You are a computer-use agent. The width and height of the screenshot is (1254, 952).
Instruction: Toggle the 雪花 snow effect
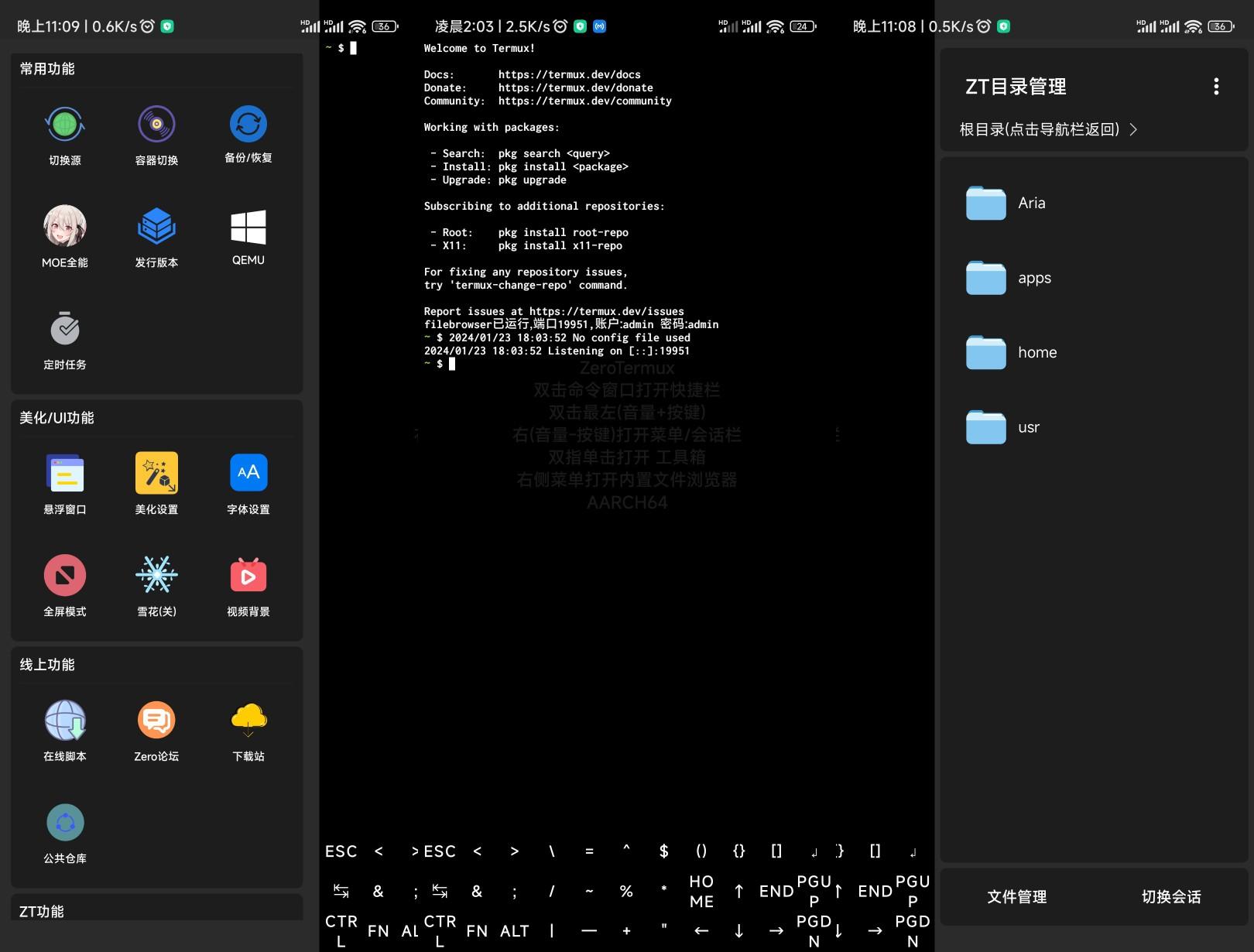click(x=156, y=586)
